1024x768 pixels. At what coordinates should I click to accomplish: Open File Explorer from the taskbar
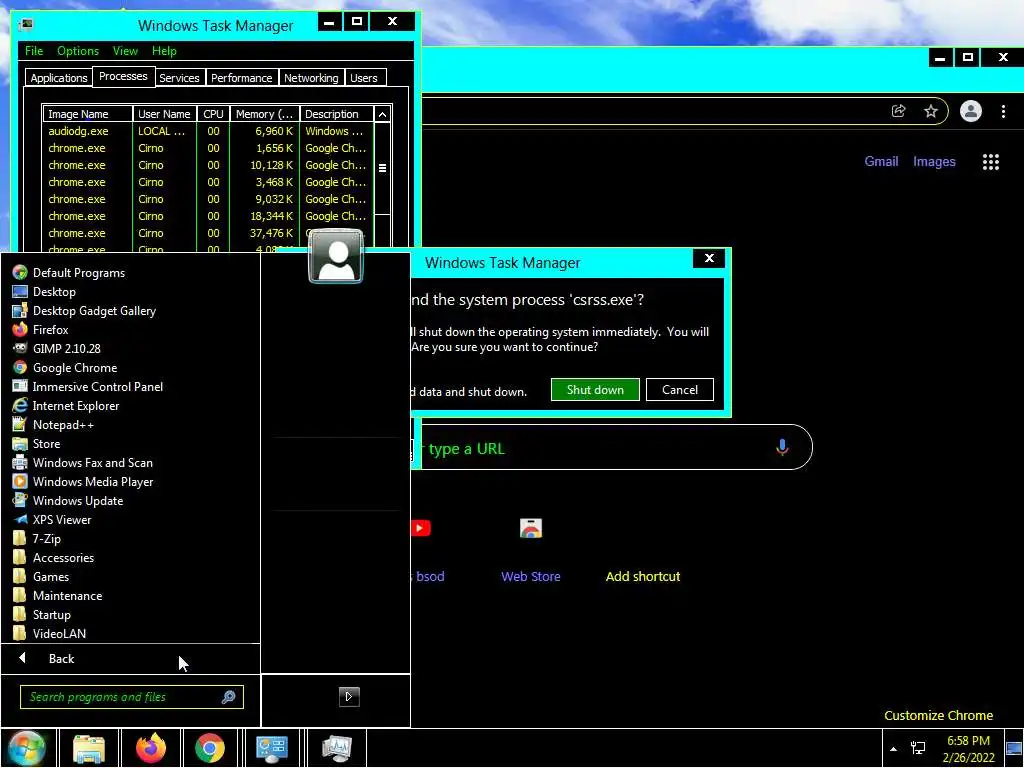(x=89, y=748)
